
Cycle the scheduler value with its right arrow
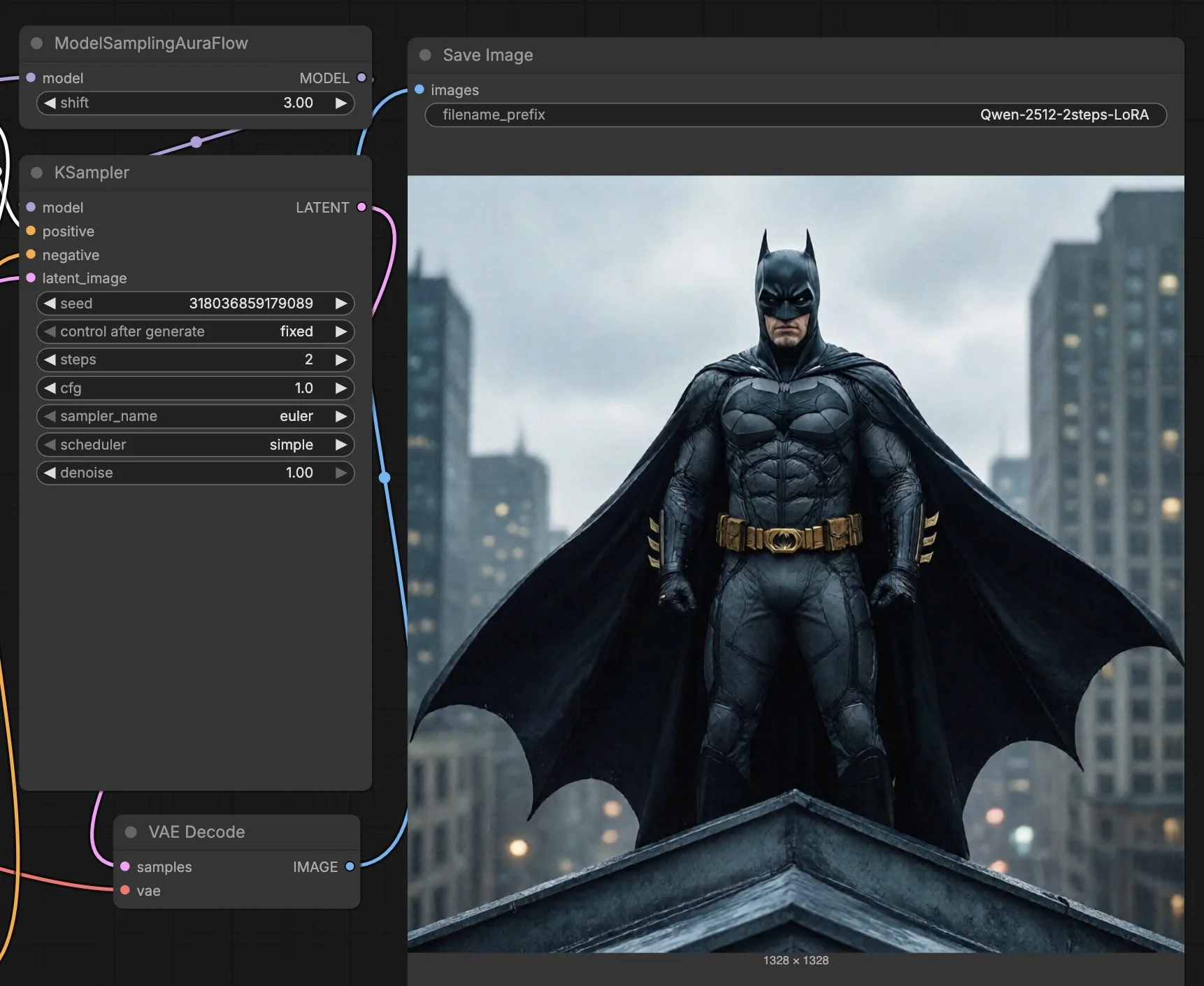[x=342, y=445]
